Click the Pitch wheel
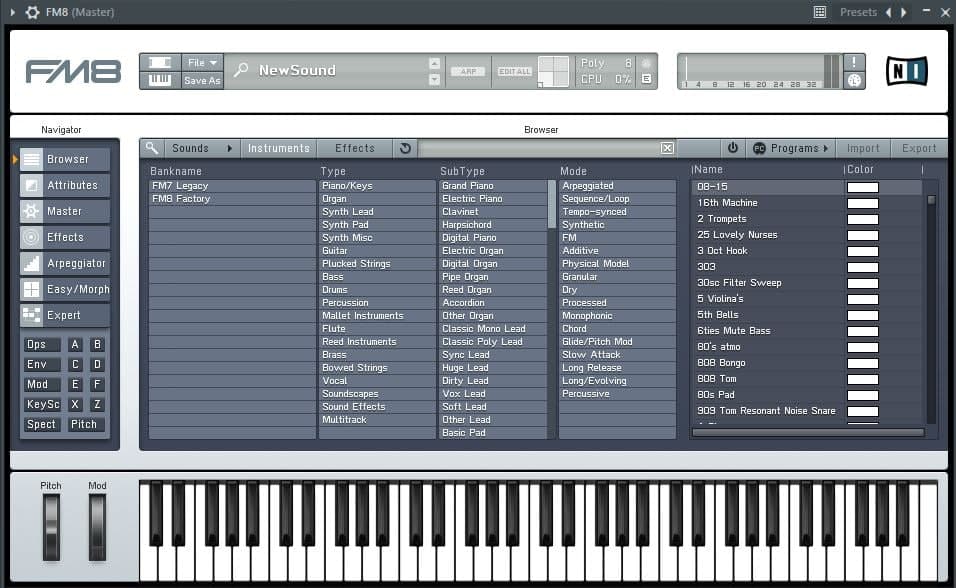The image size is (956, 588). pos(51,528)
